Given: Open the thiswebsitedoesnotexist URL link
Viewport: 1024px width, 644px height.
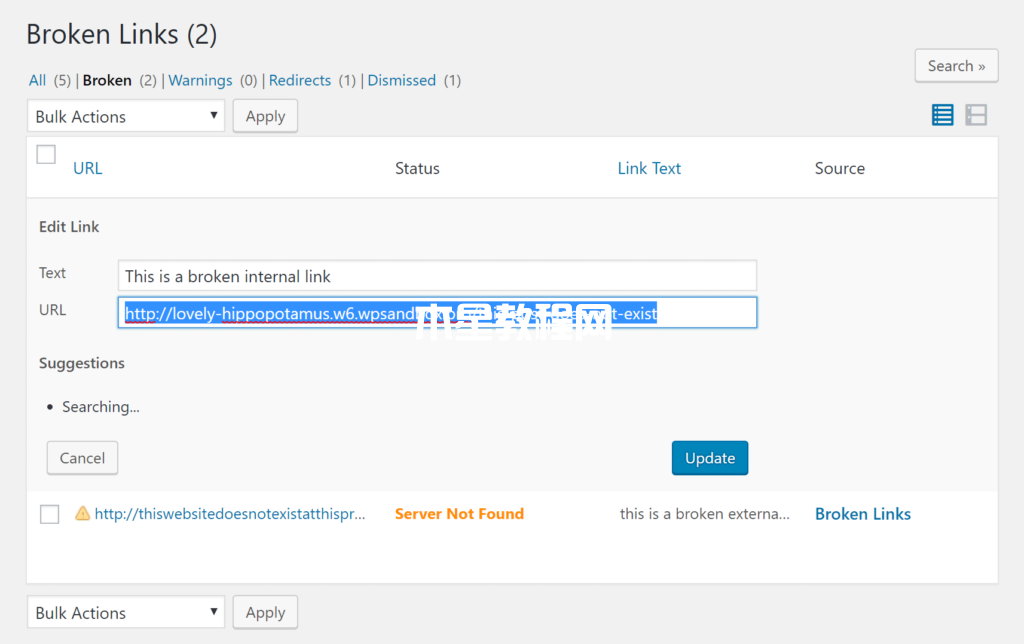Looking at the screenshot, I should [x=230, y=514].
